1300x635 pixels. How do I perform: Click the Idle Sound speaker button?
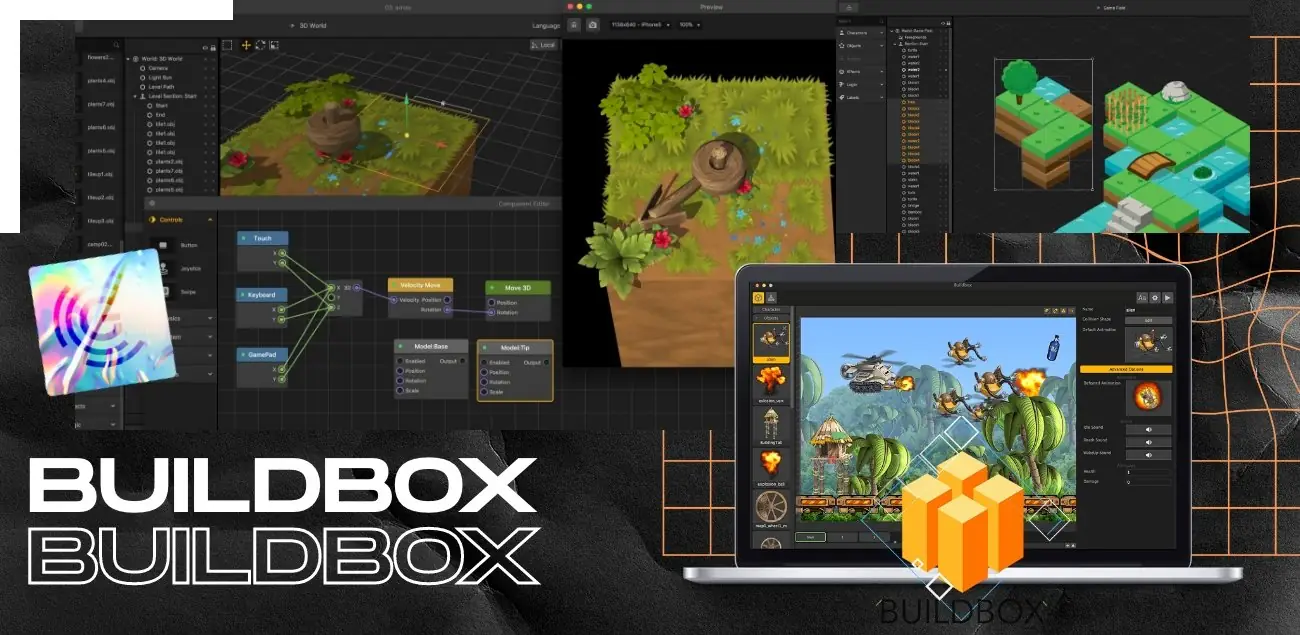click(x=1148, y=430)
